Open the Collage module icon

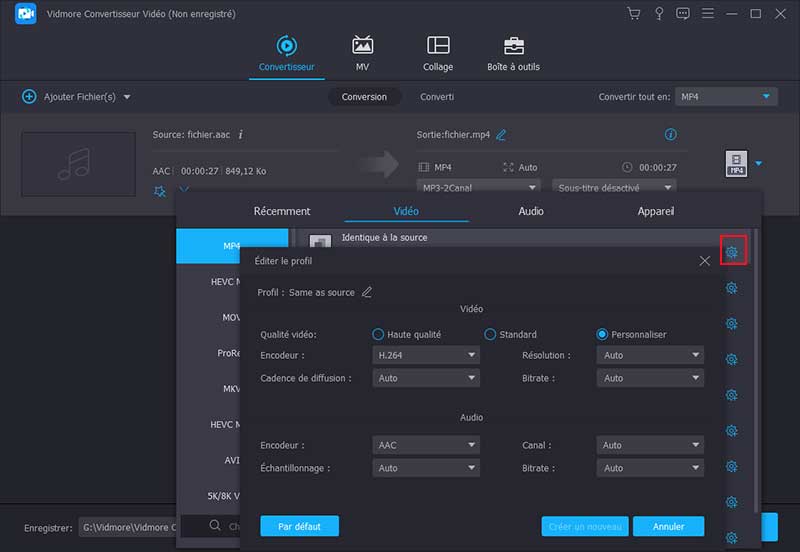pyautogui.click(x=438, y=46)
